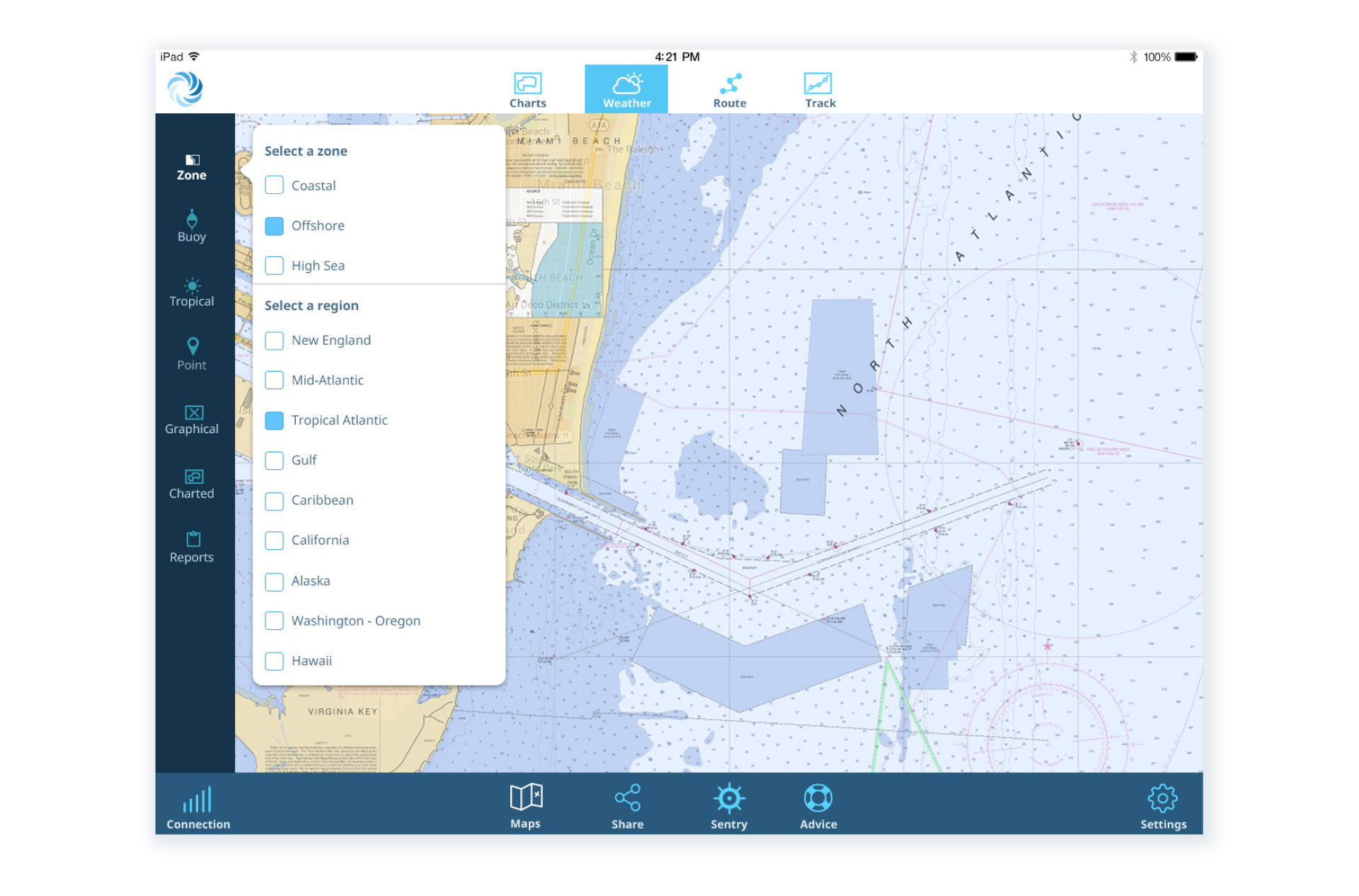Screen dimensions: 1359x896
Task: Check the Alaska region checkbox
Action: click(274, 582)
